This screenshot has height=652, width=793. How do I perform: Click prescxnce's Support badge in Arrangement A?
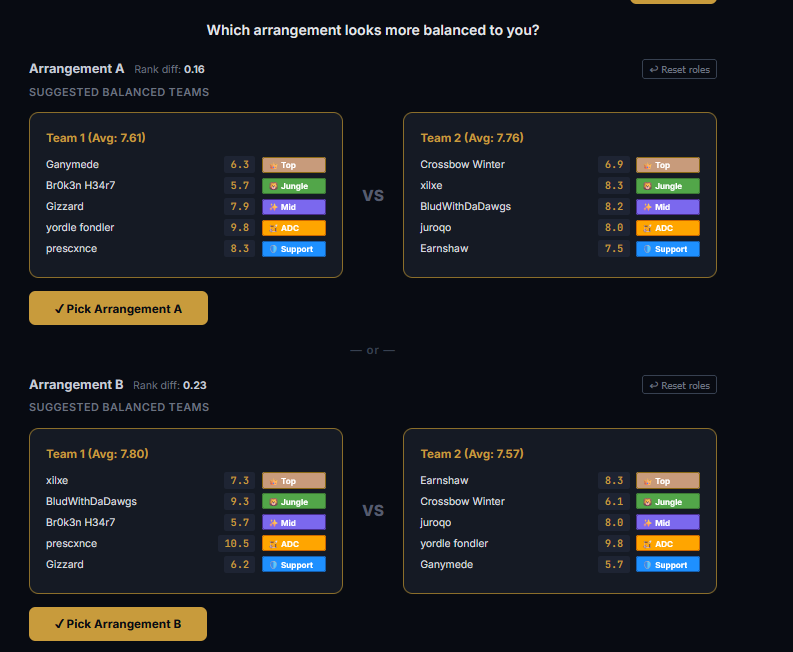pyautogui.click(x=294, y=249)
